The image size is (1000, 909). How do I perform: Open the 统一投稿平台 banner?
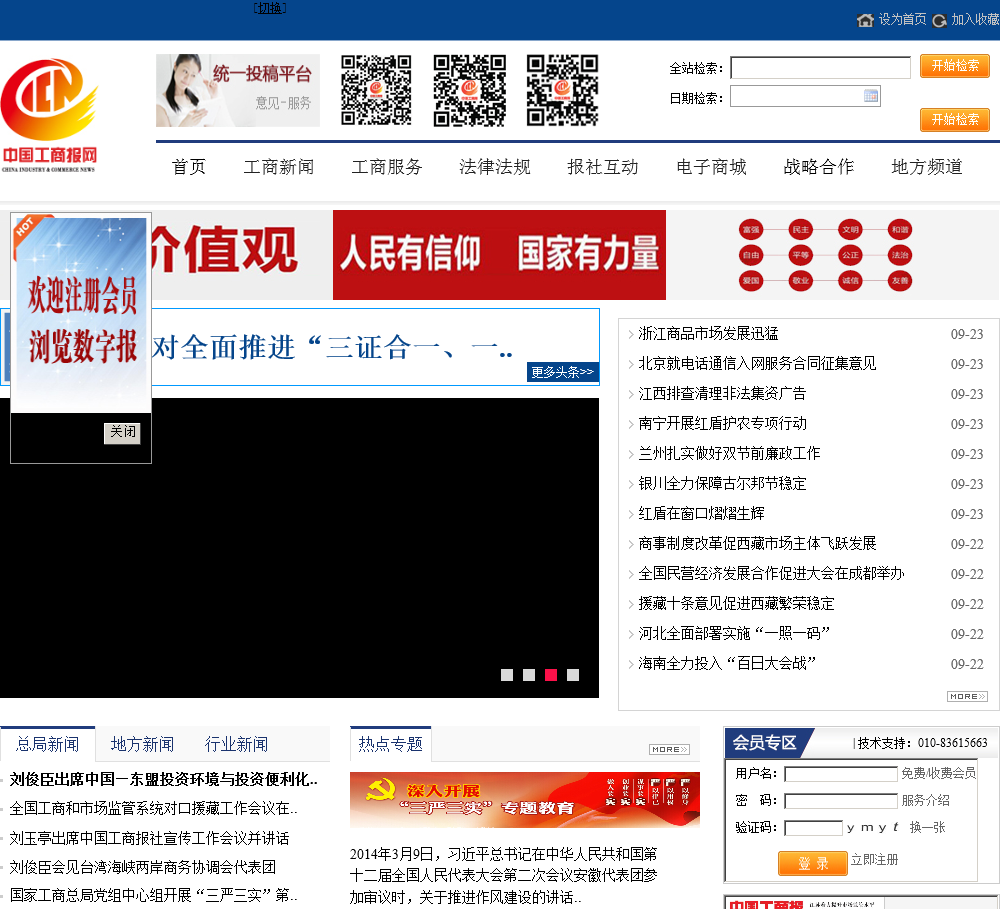238,90
